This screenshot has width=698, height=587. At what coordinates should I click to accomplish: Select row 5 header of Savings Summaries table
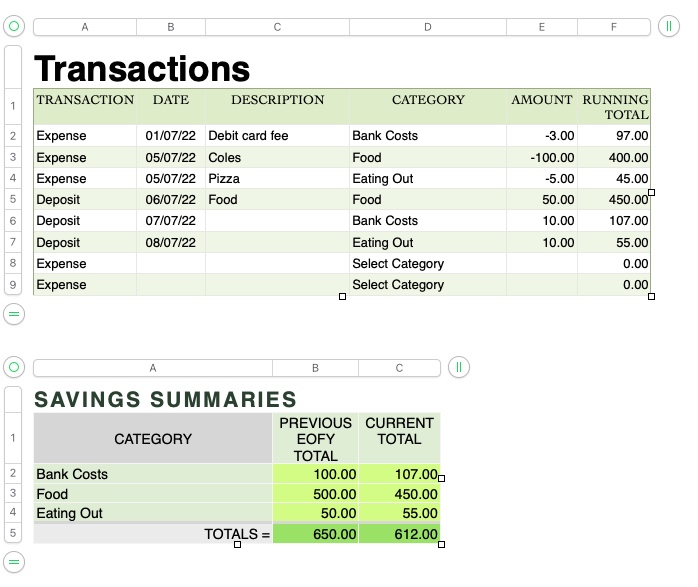pos(13,533)
